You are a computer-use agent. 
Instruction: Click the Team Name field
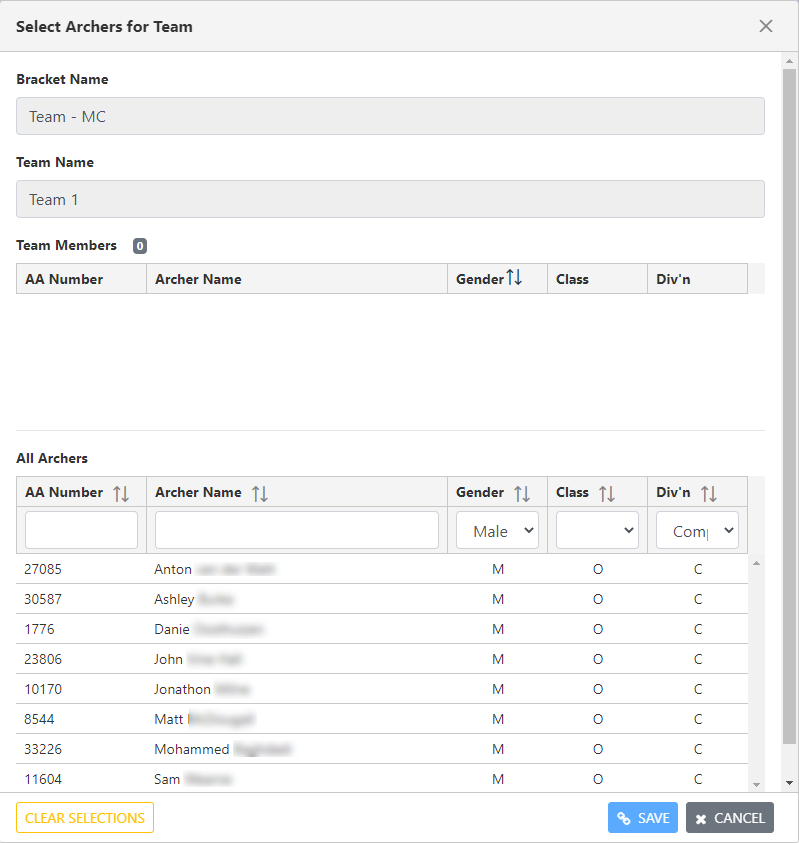point(390,199)
